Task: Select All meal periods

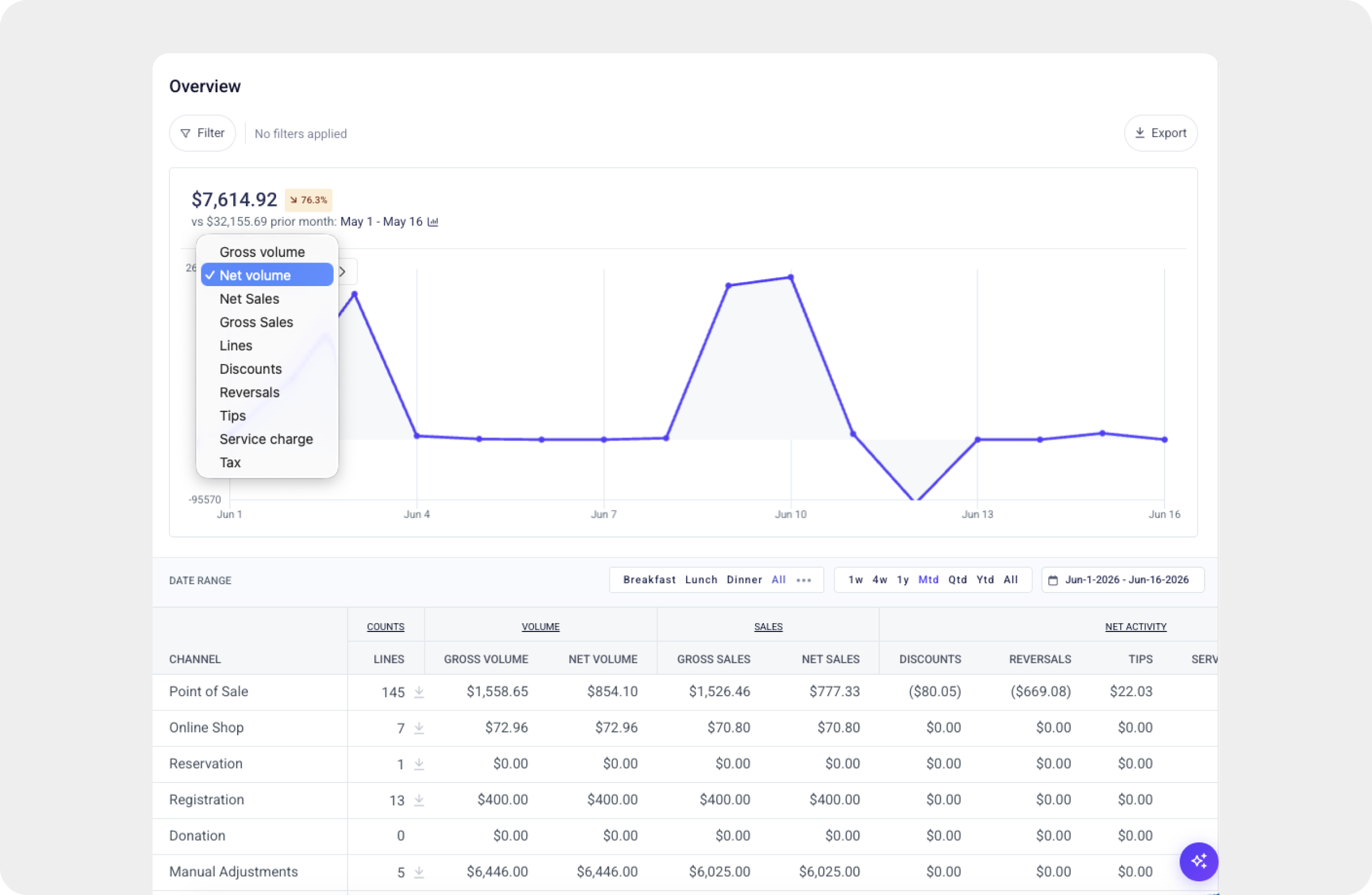Action: coord(778,580)
